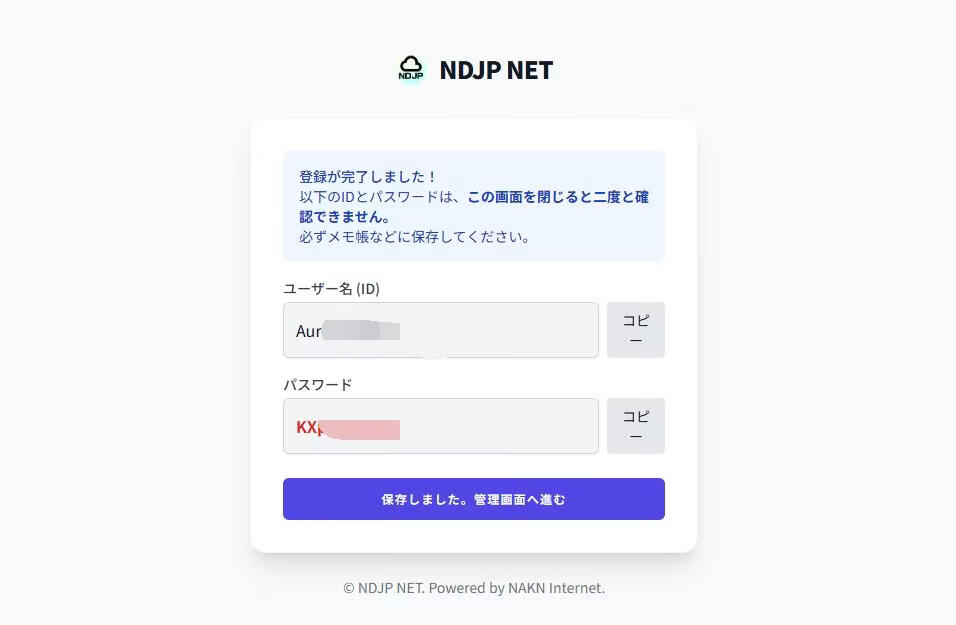Image resolution: width=956 pixels, height=625 pixels.
Task: Click the 登録が完了しました！ message line
Action: [x=368, y=176]
